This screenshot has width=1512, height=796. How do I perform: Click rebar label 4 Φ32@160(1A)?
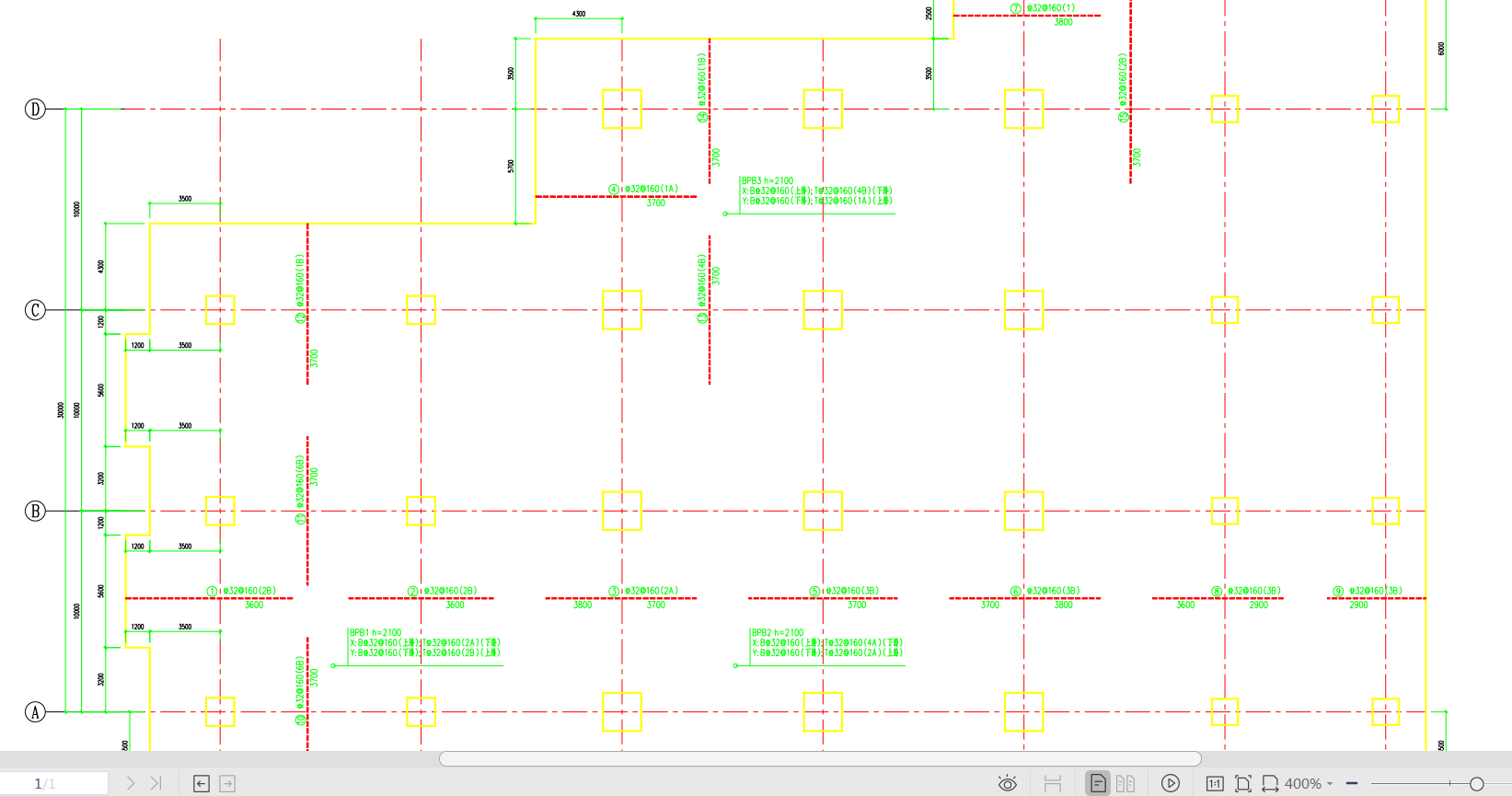(644, 190)
